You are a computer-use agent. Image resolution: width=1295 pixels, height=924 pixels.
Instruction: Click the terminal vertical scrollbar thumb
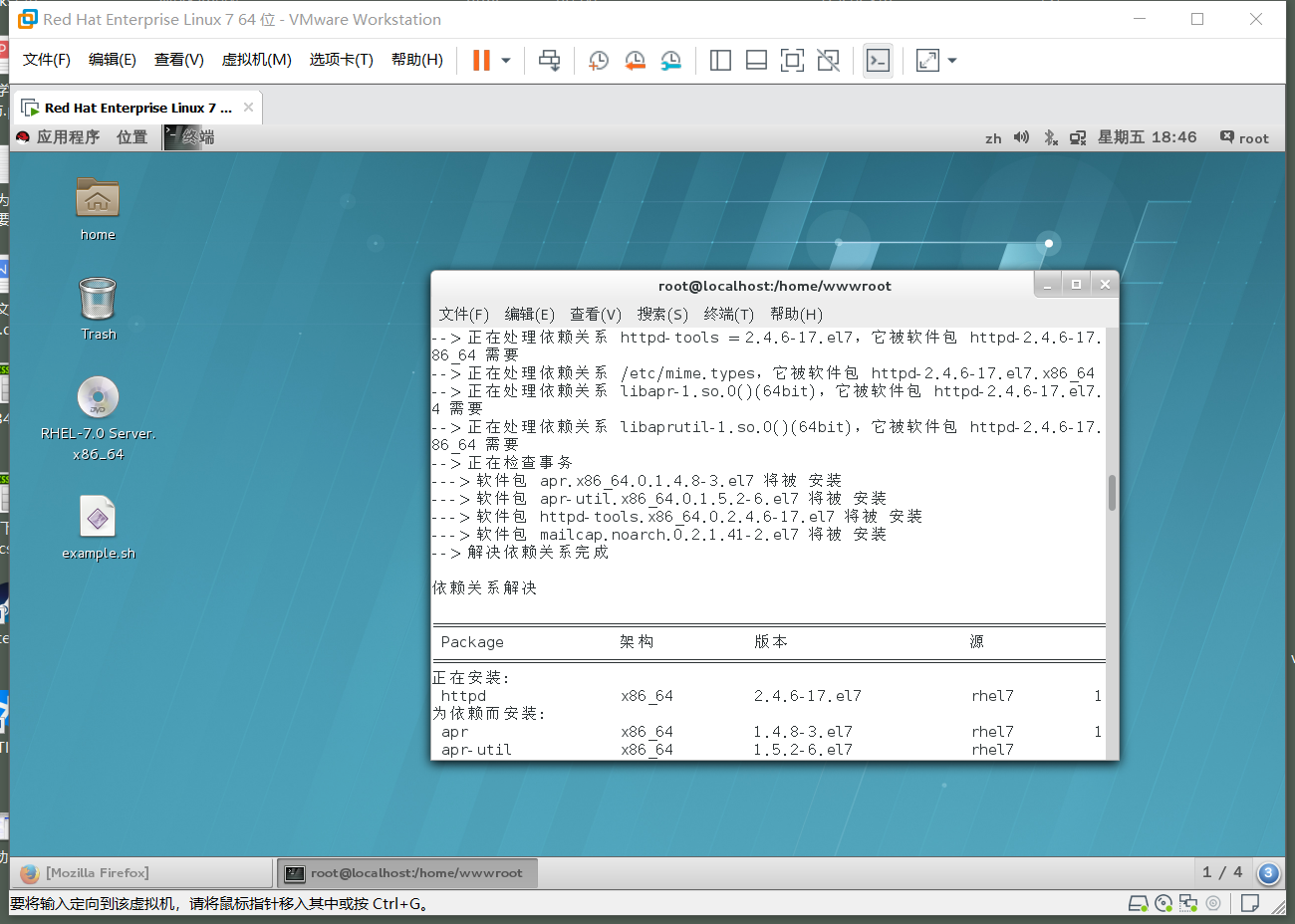(x=1112, y=493)
